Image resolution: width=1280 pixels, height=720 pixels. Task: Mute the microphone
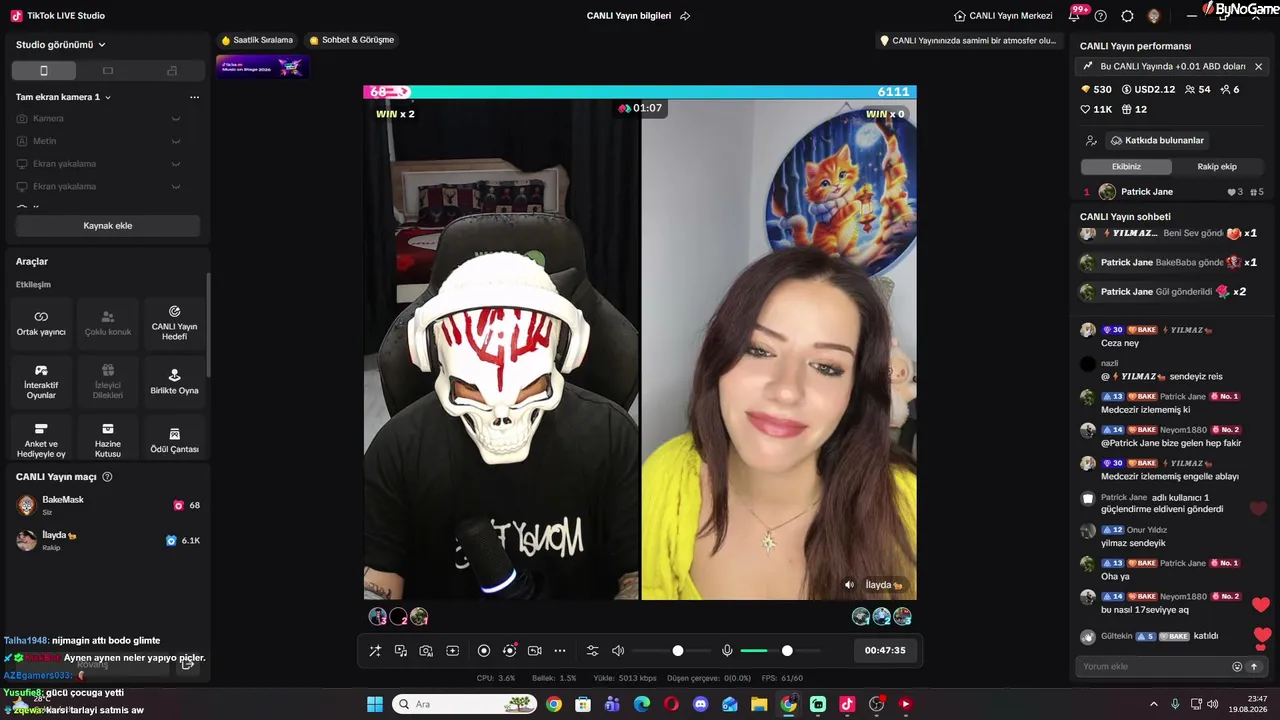(x=727, y=651)
